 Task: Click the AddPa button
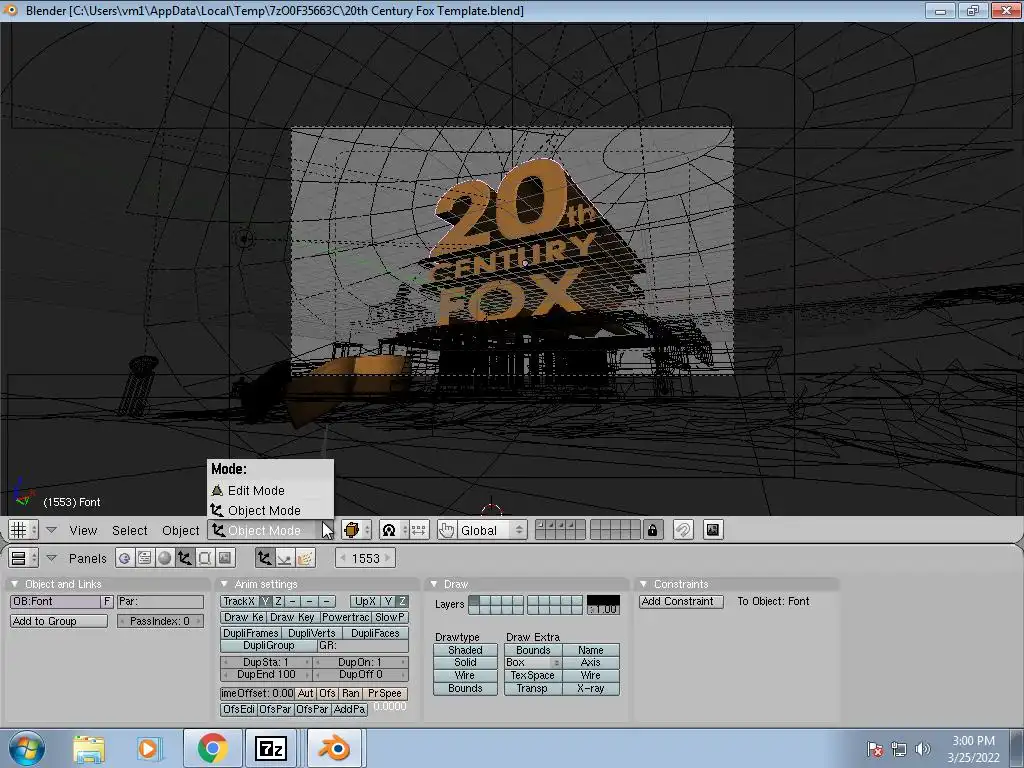349,709
